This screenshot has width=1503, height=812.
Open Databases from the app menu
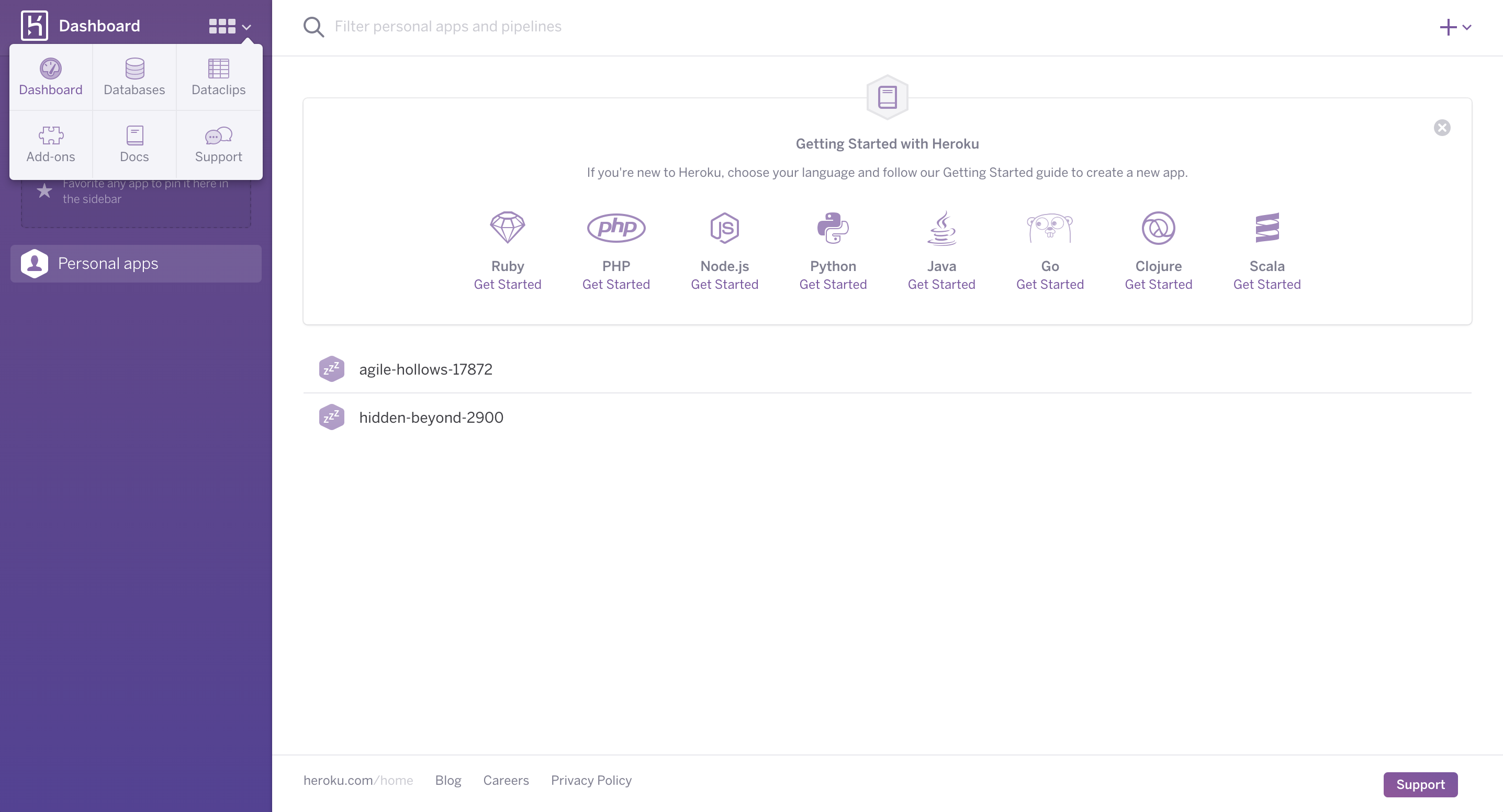pos(134,77)
